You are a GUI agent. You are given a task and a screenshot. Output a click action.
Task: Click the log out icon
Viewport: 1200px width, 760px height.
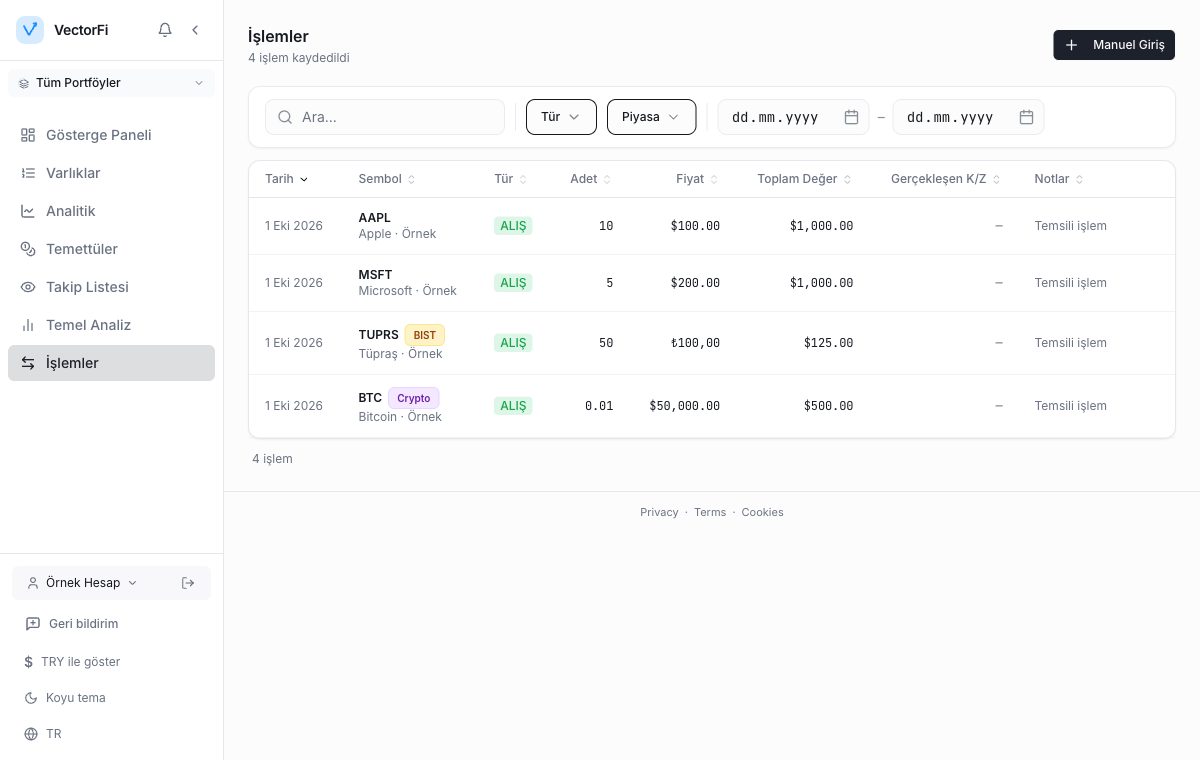point(188,583)
